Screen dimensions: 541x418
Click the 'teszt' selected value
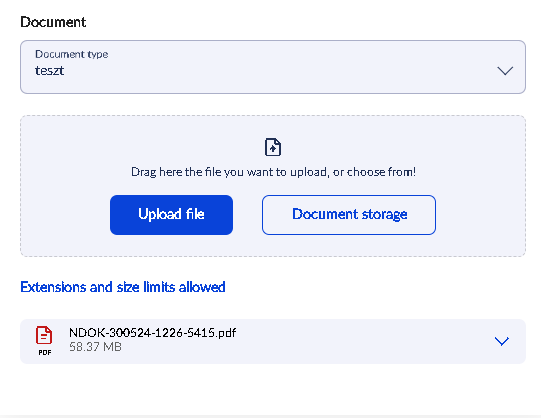coord(50,71)
